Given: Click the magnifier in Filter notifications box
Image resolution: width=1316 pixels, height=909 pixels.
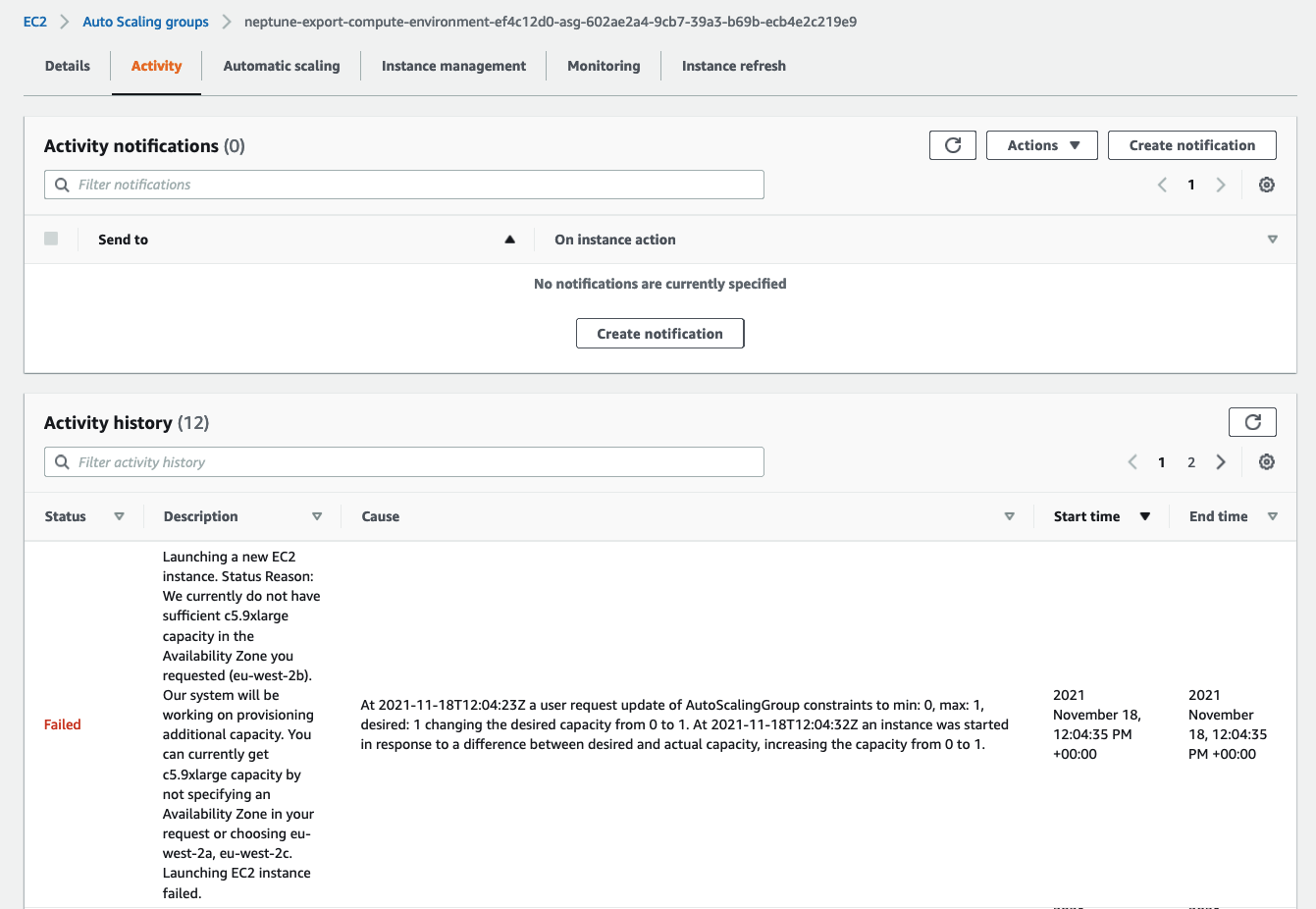Looking at the screenshot, I should [x=61, y=184].
